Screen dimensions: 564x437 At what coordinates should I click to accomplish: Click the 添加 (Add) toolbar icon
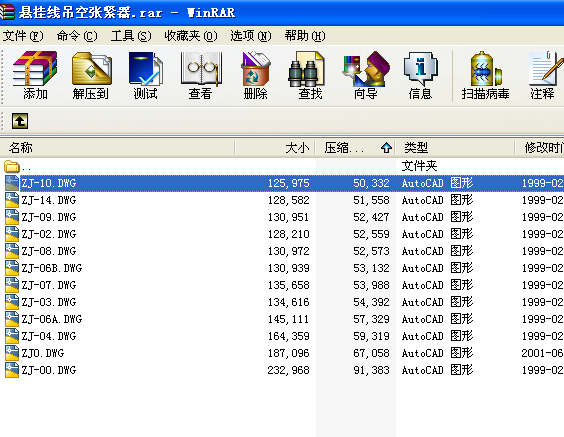click(35, 76)
